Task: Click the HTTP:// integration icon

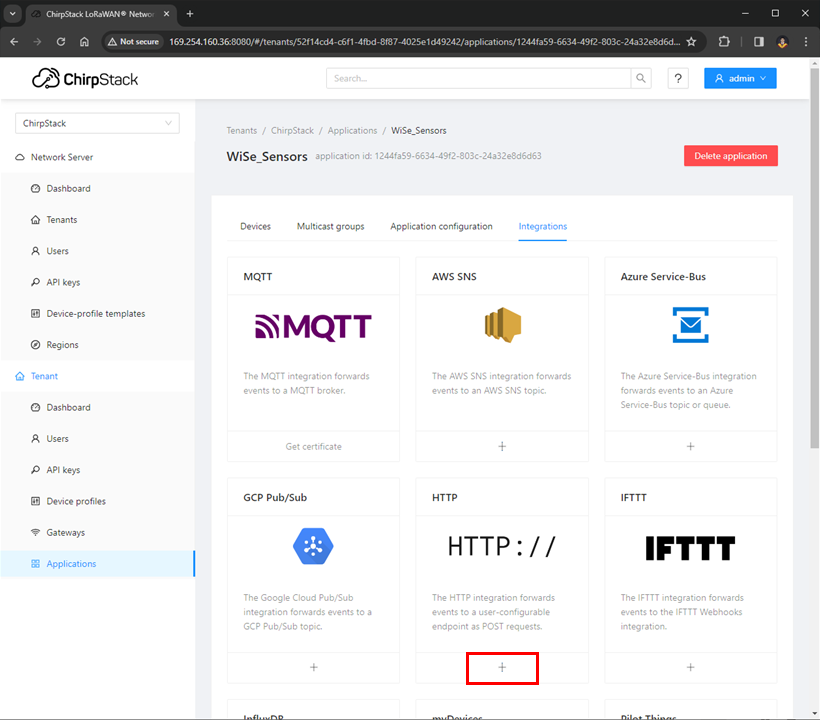Action: click(x=501, y=545)
